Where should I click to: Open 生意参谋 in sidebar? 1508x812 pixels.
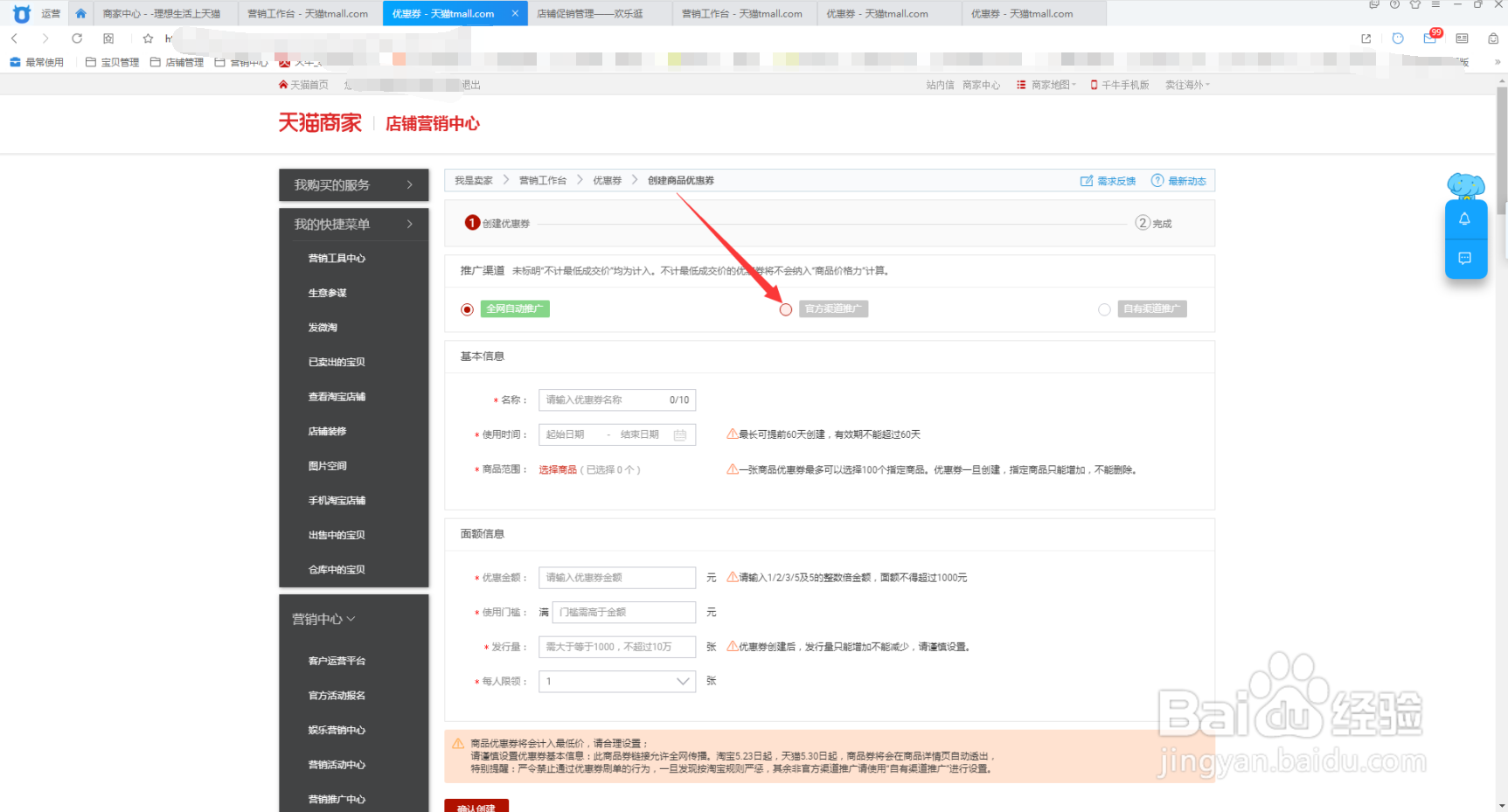tap(327, 293)
